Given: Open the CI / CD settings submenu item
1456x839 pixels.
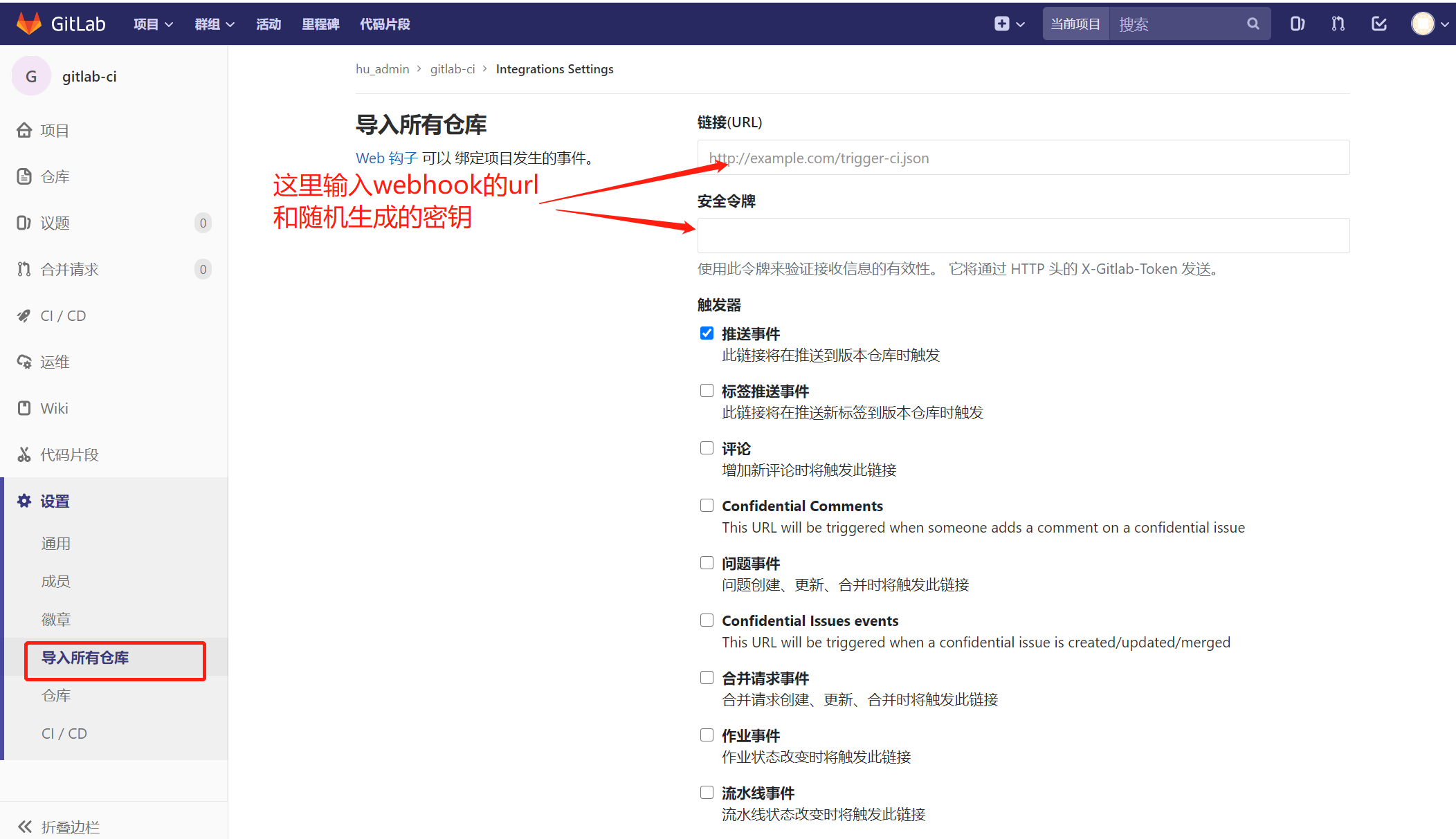Looking at the screenshot, I should coord(64,734).
